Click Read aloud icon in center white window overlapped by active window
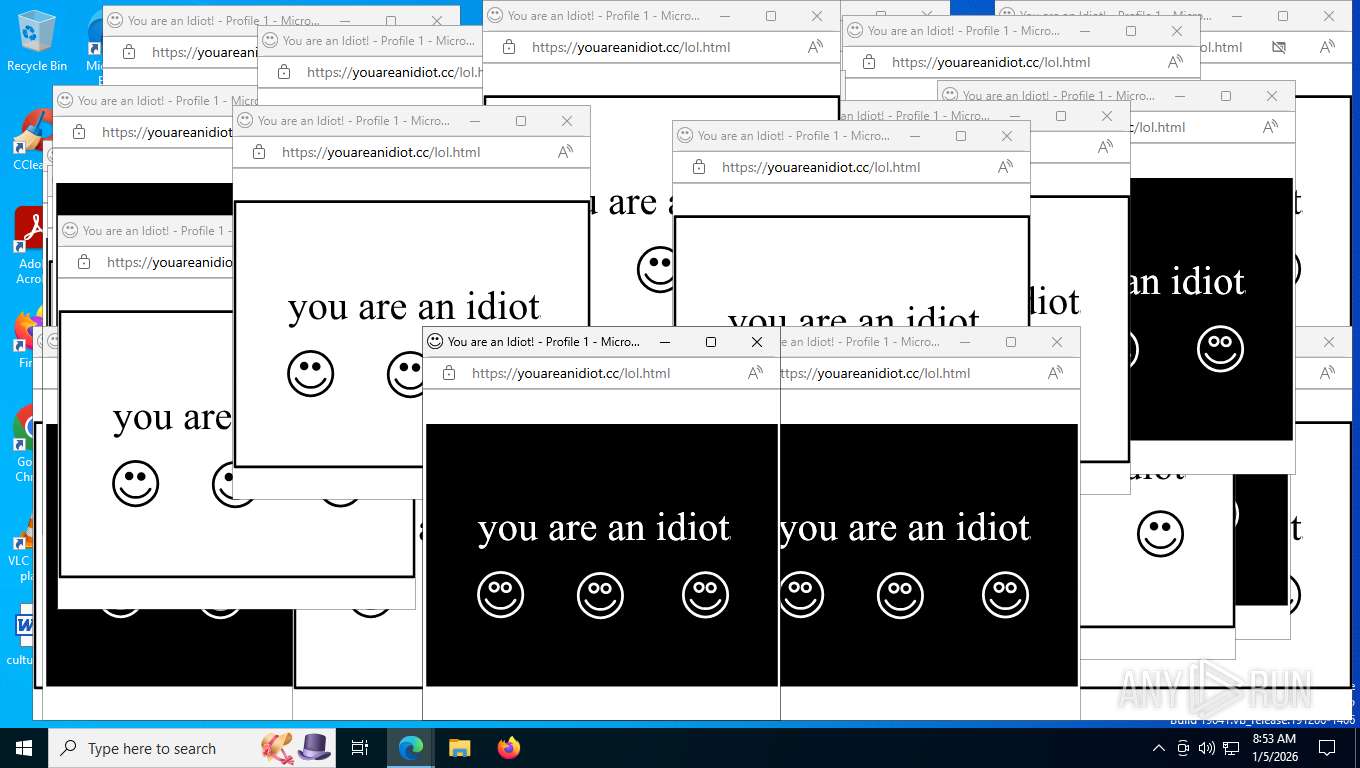 click(1006, 167)
